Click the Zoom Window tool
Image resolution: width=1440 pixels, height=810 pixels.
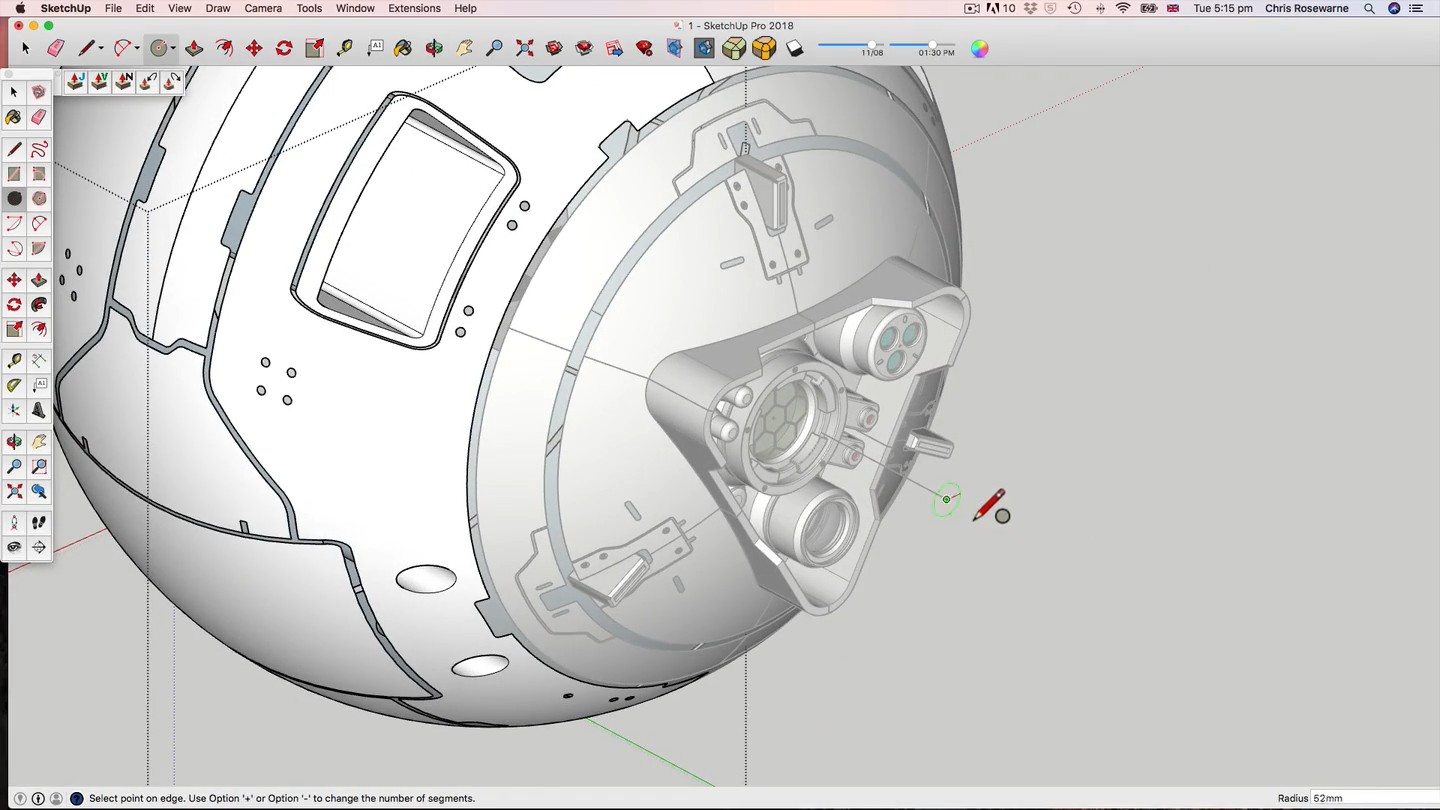pyautogui.click(x=39, y=467)
